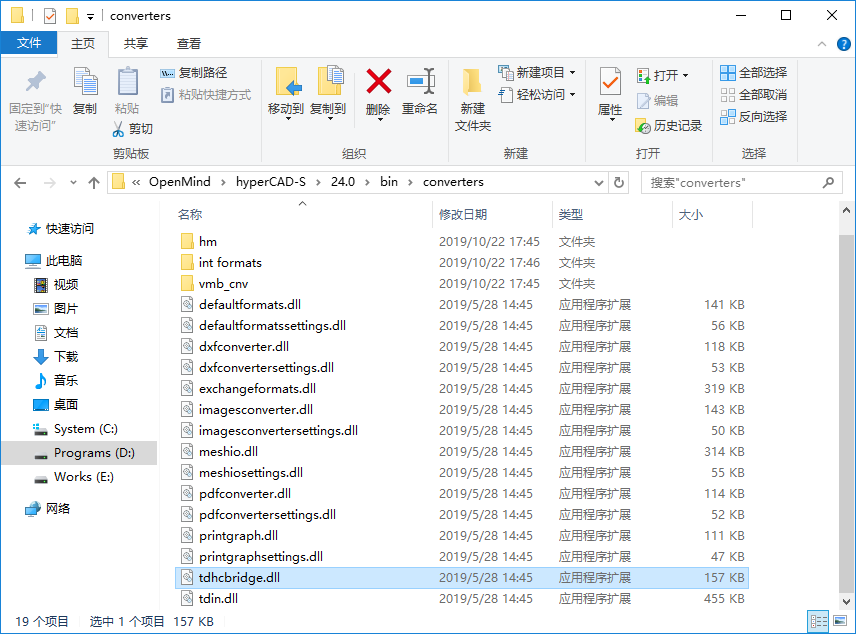856x634 pixels.
Task: Click the Forward navigation arrow
Action: point(50,183)
